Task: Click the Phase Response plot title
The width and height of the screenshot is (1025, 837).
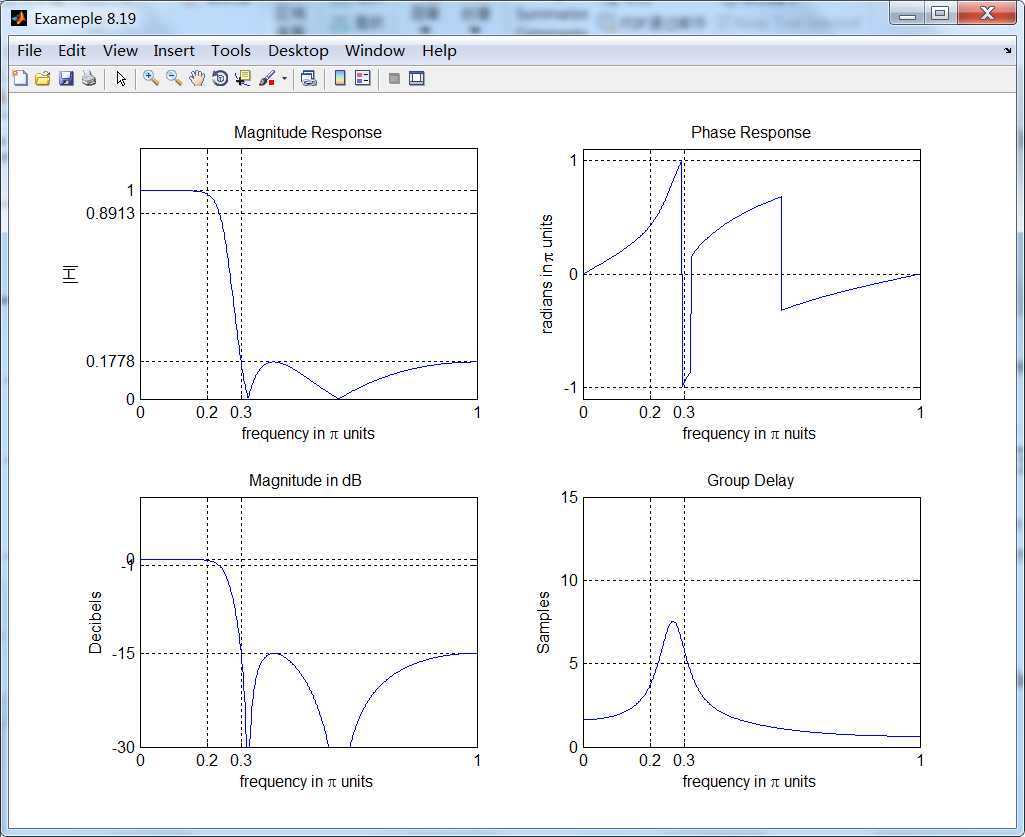Action: tap(750, 132)
